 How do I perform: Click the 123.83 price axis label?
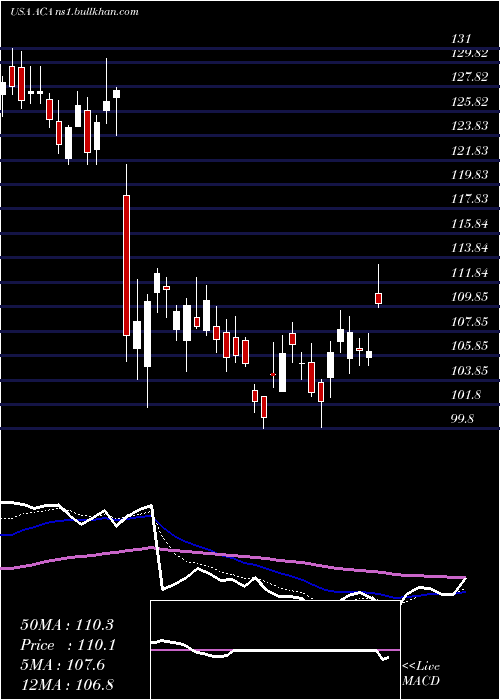[469, 126]
